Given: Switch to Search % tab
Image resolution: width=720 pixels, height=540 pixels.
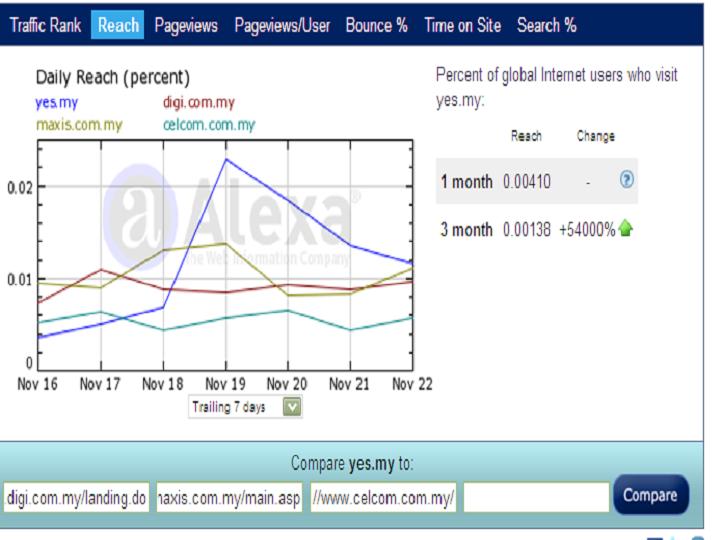Looking at the screenshot, I should pos(546,25).
